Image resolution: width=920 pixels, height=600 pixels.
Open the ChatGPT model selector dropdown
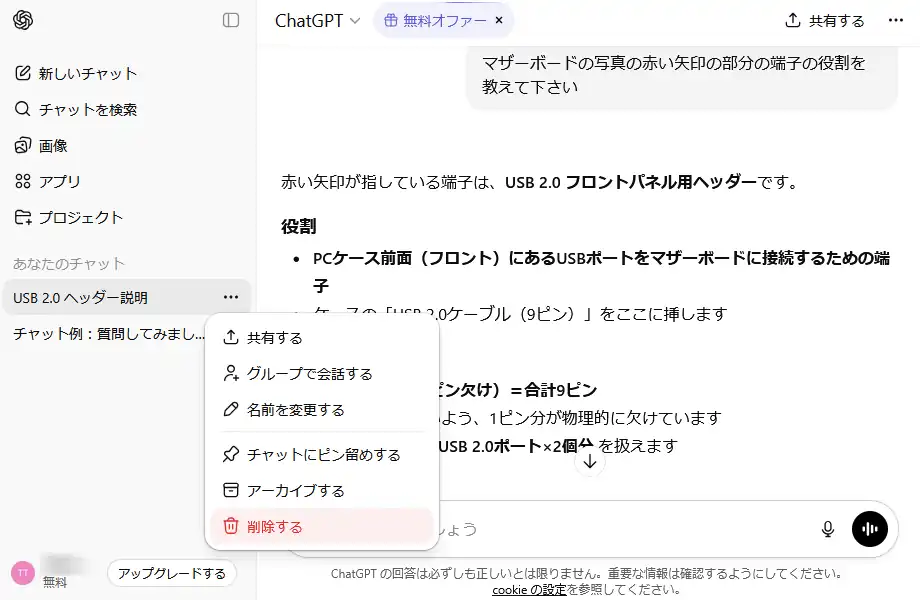tap(313, 20)
